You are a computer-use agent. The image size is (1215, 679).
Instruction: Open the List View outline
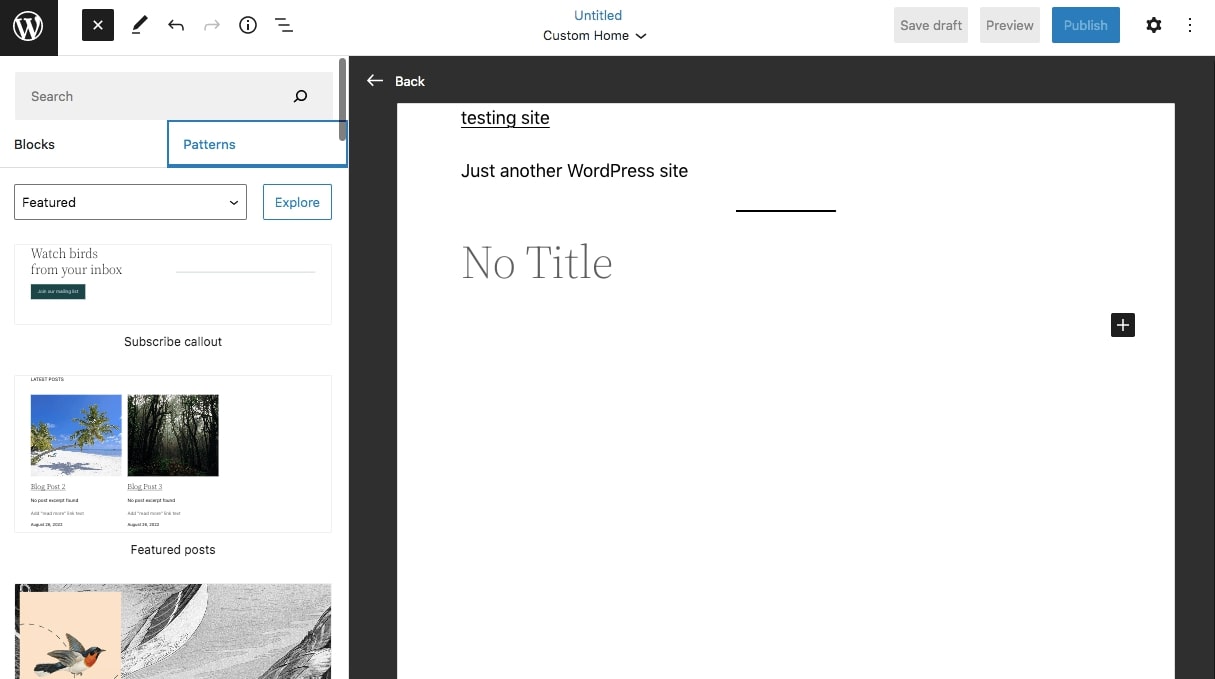click(284, 24)
